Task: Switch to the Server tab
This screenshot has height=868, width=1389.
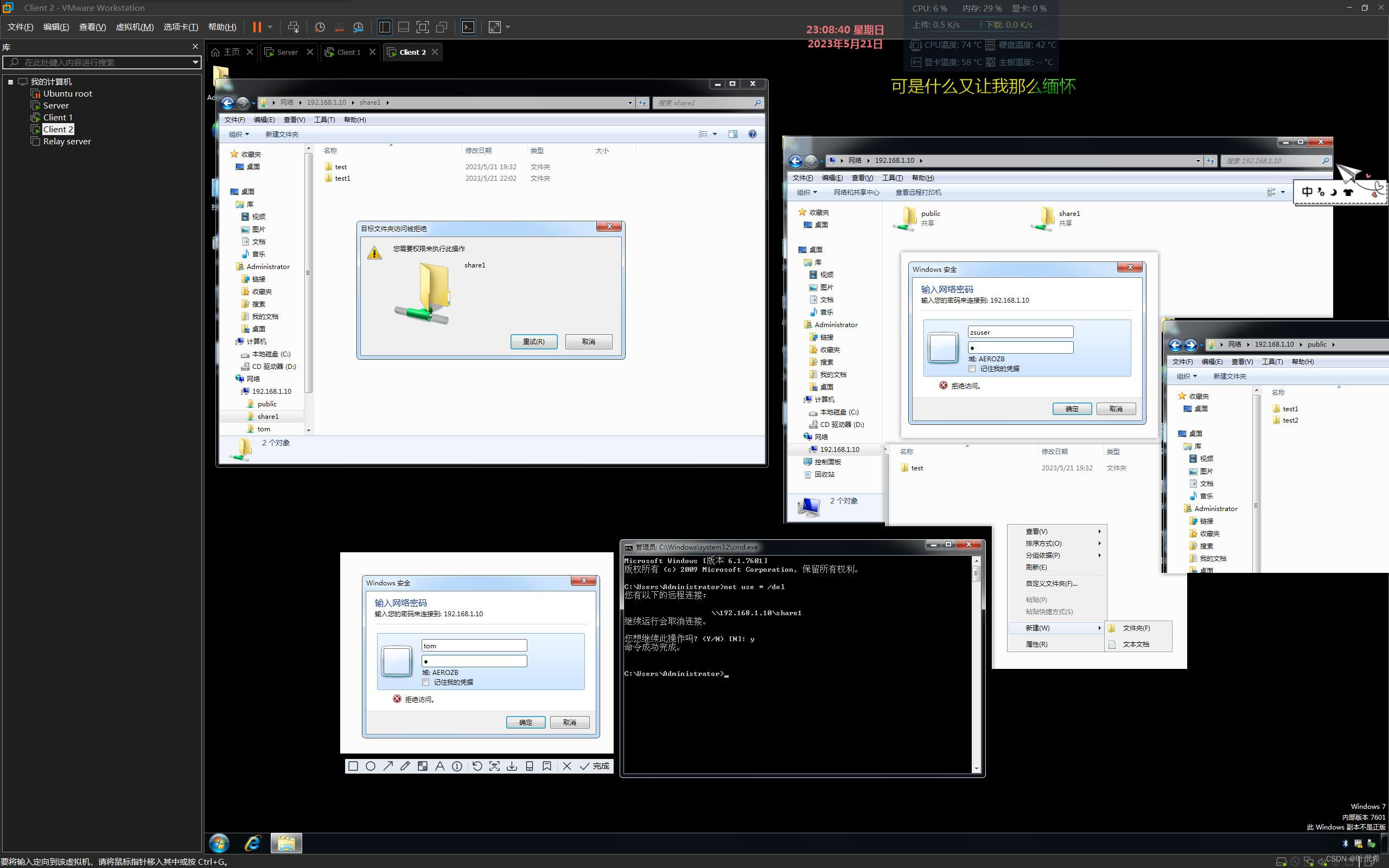Action: (287, 52)
